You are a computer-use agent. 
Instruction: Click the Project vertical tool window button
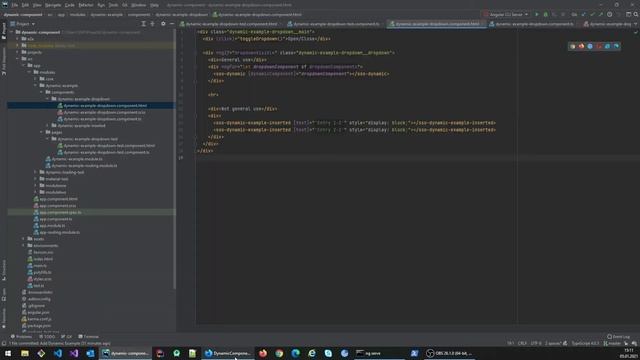[4, 31]
